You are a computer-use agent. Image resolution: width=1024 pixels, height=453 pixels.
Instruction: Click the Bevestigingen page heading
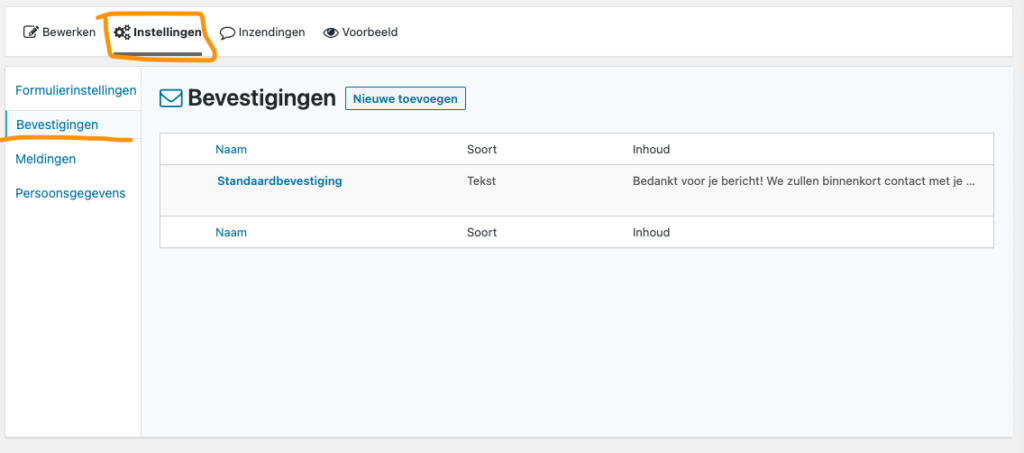coord(262,98)
